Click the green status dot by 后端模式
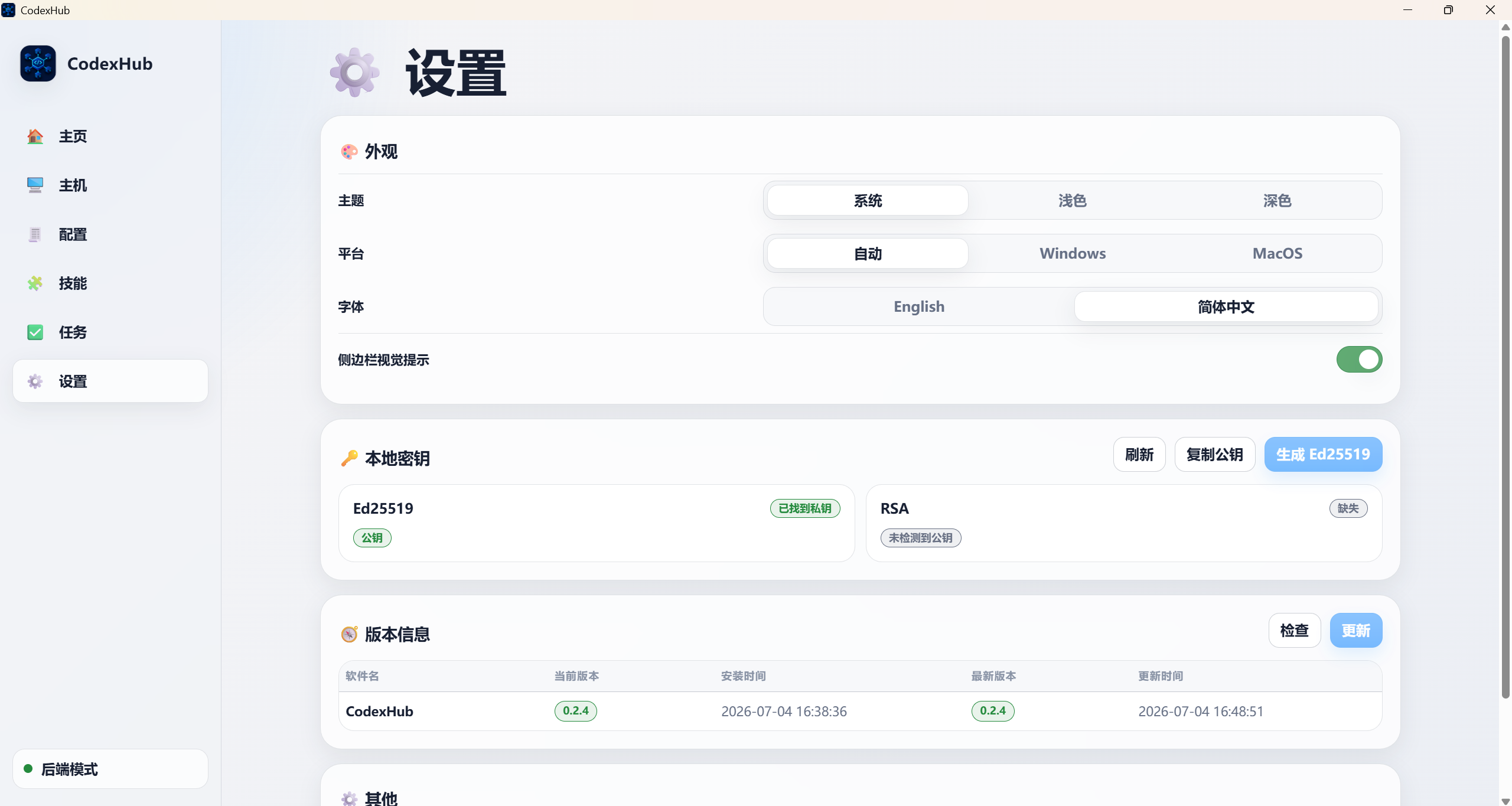This screenshot has width=1512, height=806. [28, 769]
